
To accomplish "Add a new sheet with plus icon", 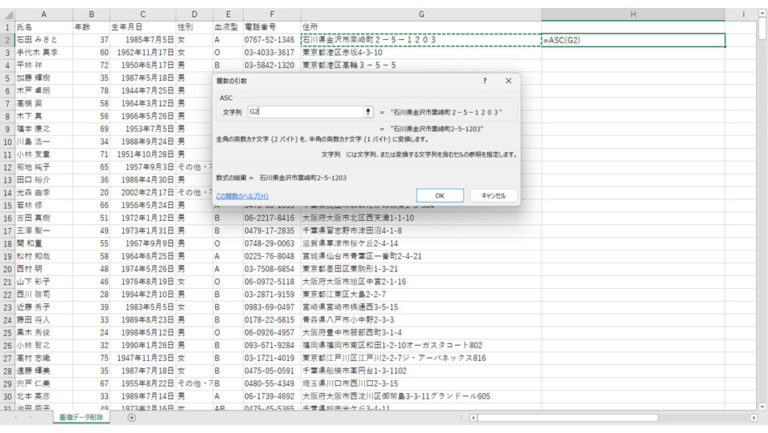I will coord(131,418).
